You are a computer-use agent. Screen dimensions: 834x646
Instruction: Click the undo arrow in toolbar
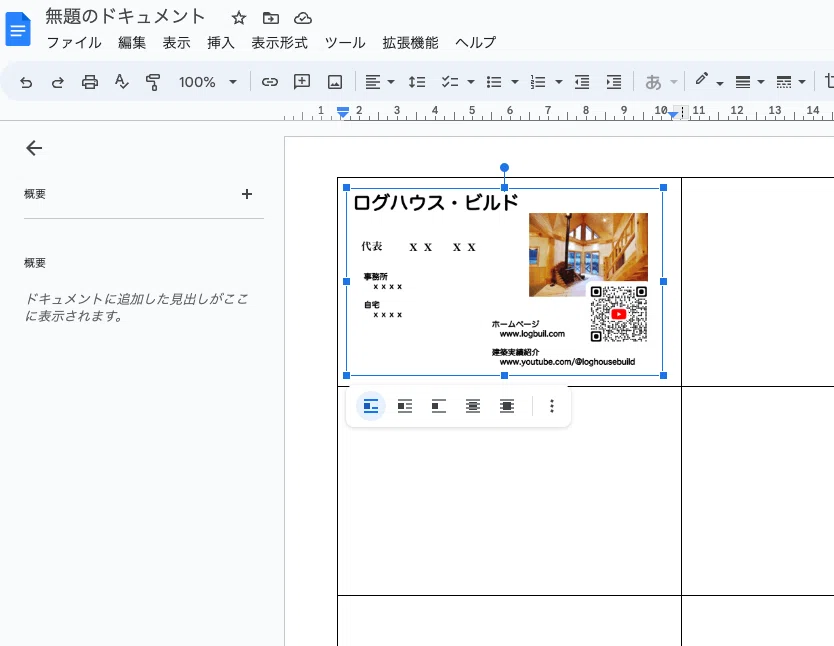click(26, 82)
